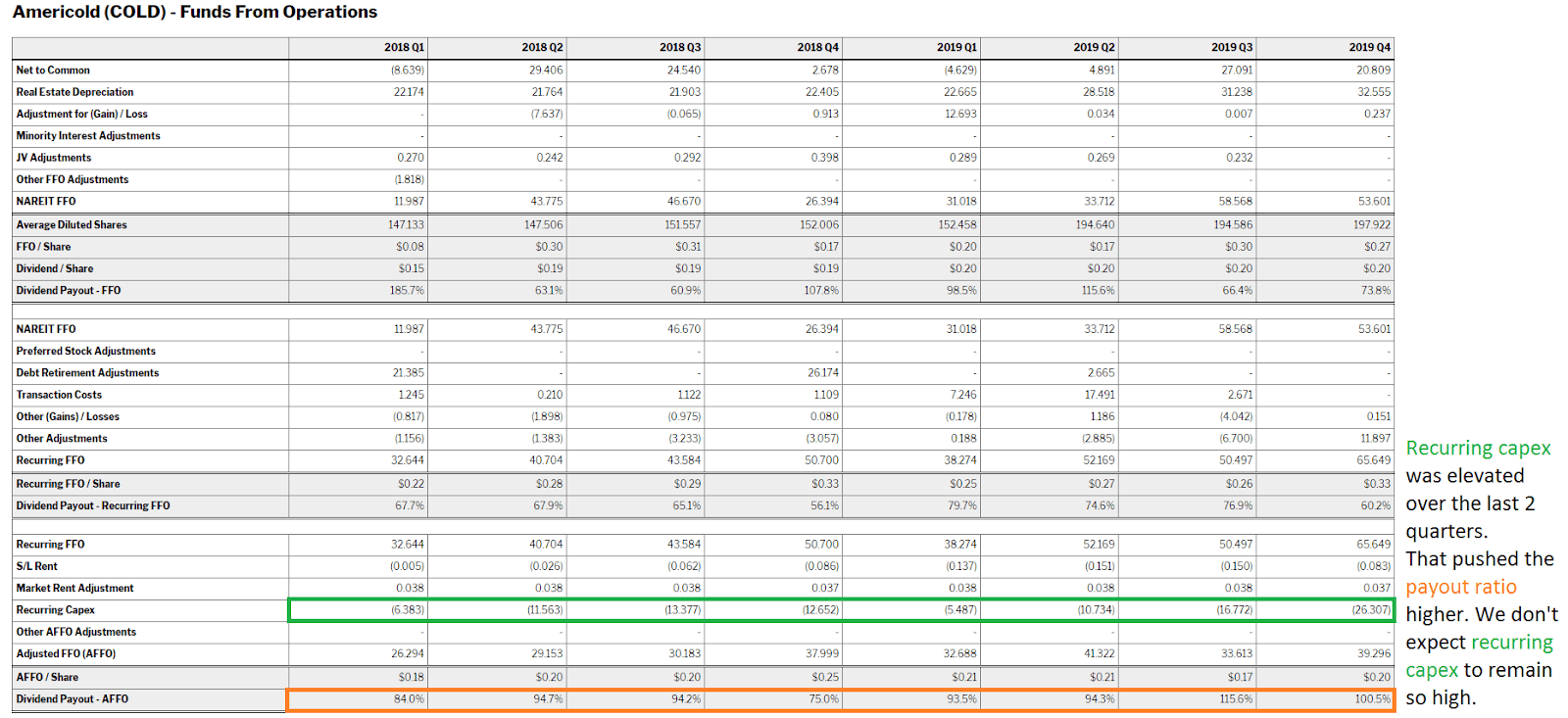Select Dividend Payout - AFFO value 84.0%
The width and height of the screenshot is (1568, 718).
click(x=410, y=699)
